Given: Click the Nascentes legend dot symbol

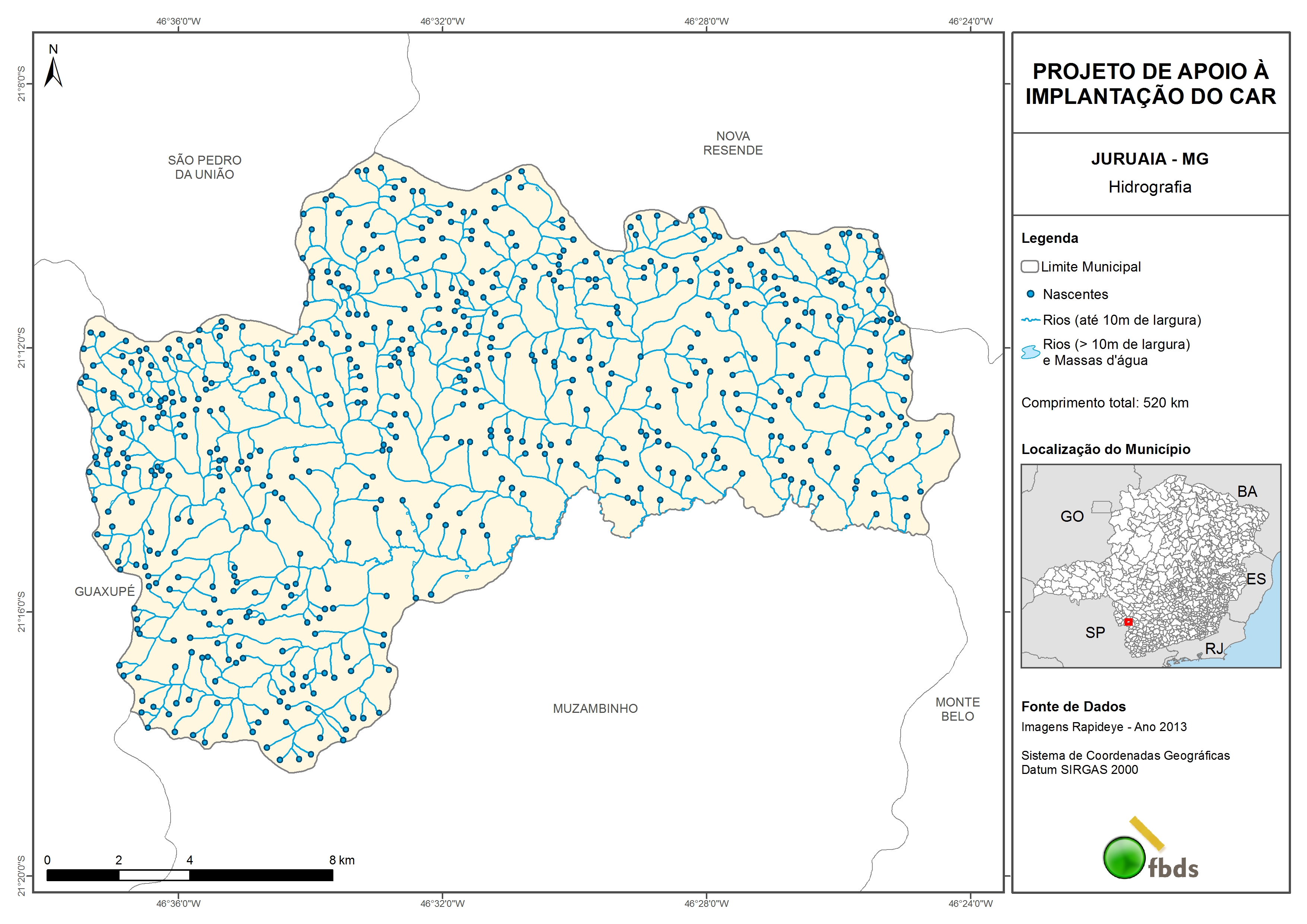Looking at the screenshot, I should click(x=1030, y=294).
